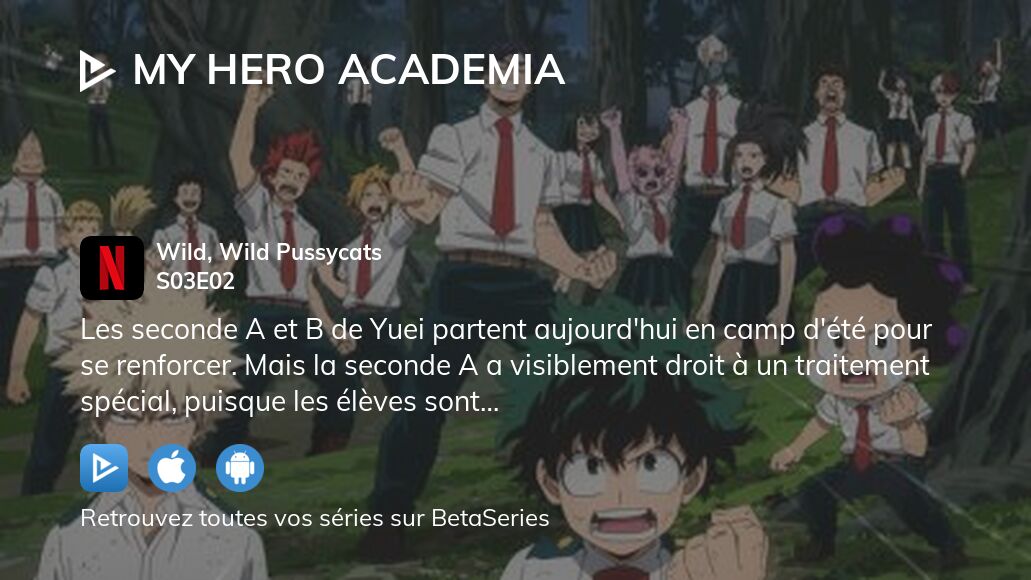Click the Android robot download icon
The image size is (1031, 580).
coord(240,468)
